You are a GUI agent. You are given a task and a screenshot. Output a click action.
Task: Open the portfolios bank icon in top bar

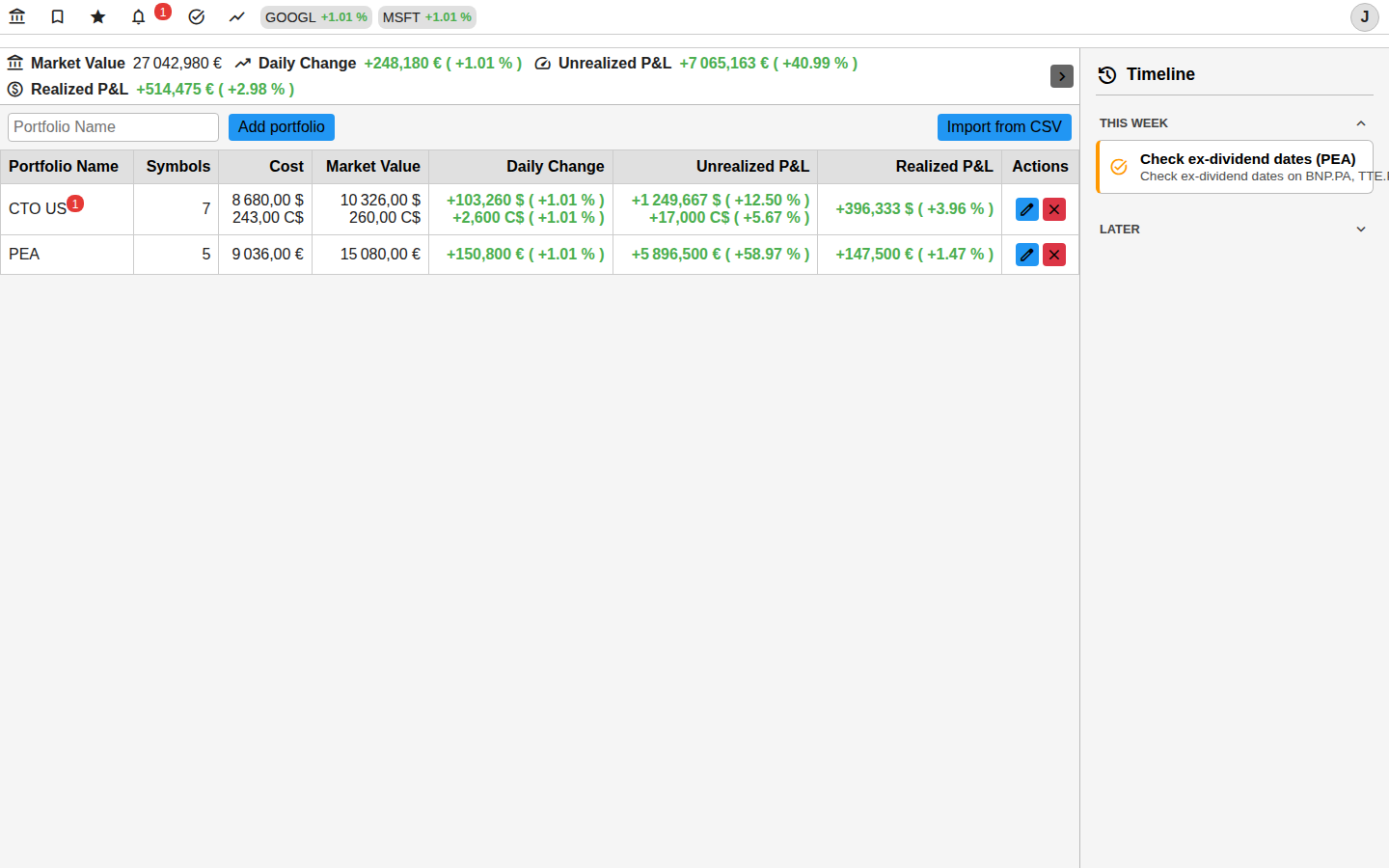(x=17, y=16)
